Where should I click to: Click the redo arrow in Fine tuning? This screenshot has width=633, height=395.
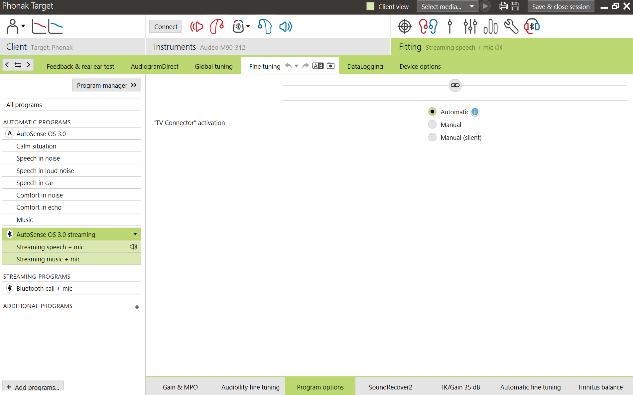(x=305, y=66)
